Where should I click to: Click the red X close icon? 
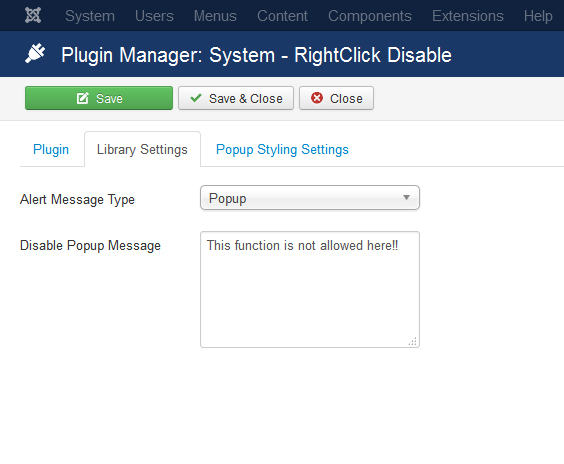tap(317, 98)
